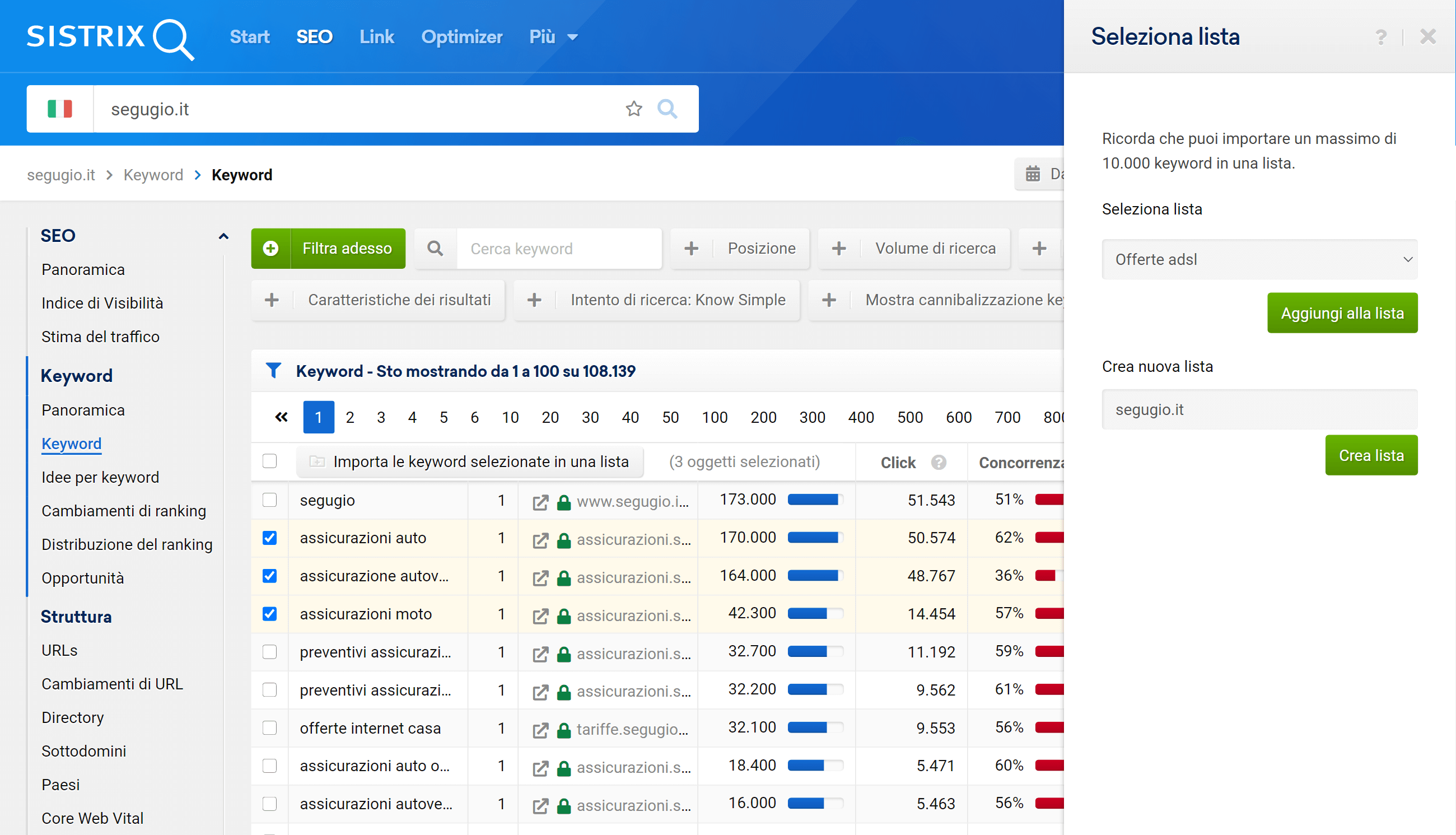Check the segugio keyword checkbox

269,500
